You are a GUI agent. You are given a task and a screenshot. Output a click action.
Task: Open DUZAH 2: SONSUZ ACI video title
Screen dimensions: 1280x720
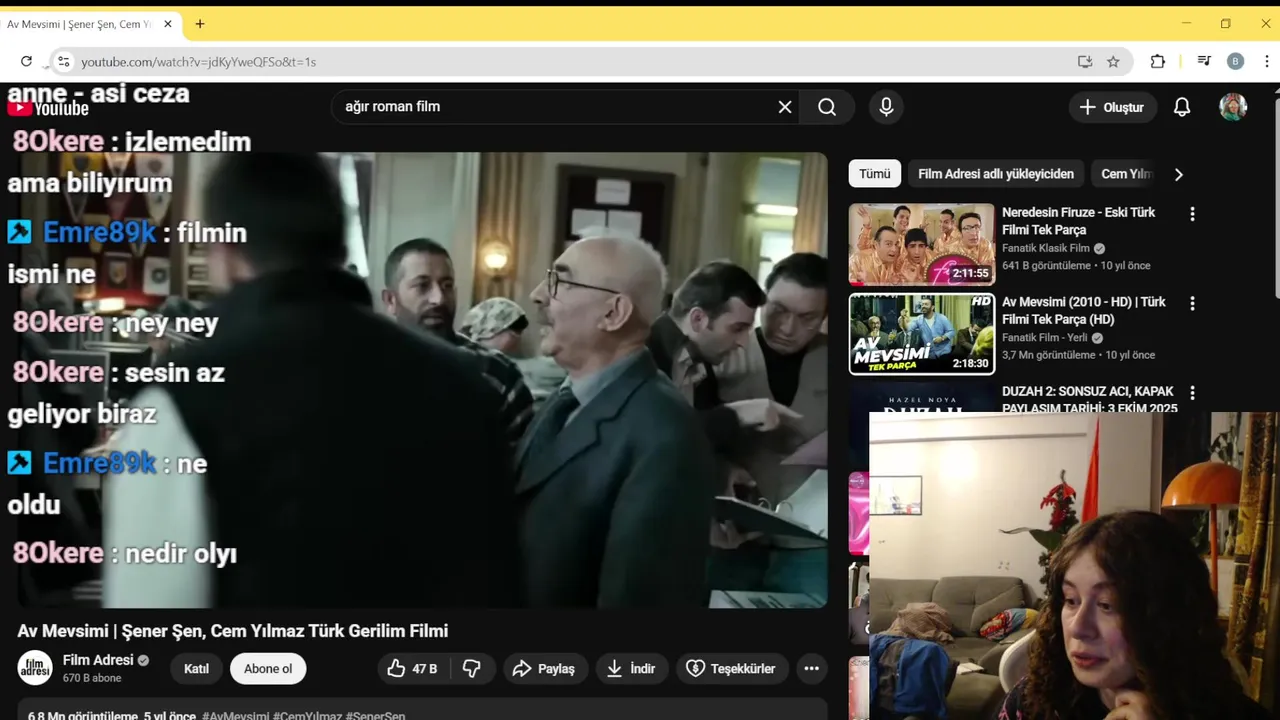pyautogui.click(x=1089, y=400)
